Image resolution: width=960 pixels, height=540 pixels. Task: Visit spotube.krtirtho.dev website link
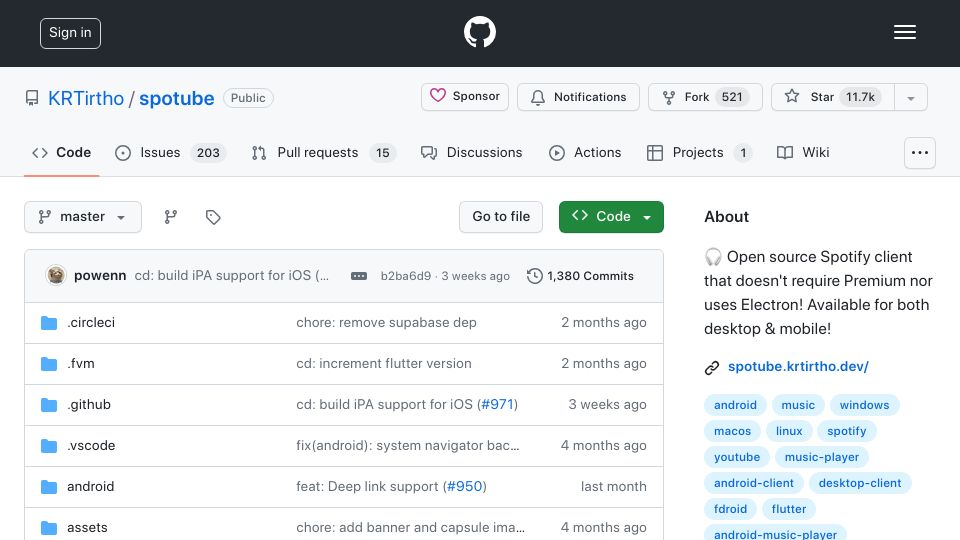(x=798, y=367)
